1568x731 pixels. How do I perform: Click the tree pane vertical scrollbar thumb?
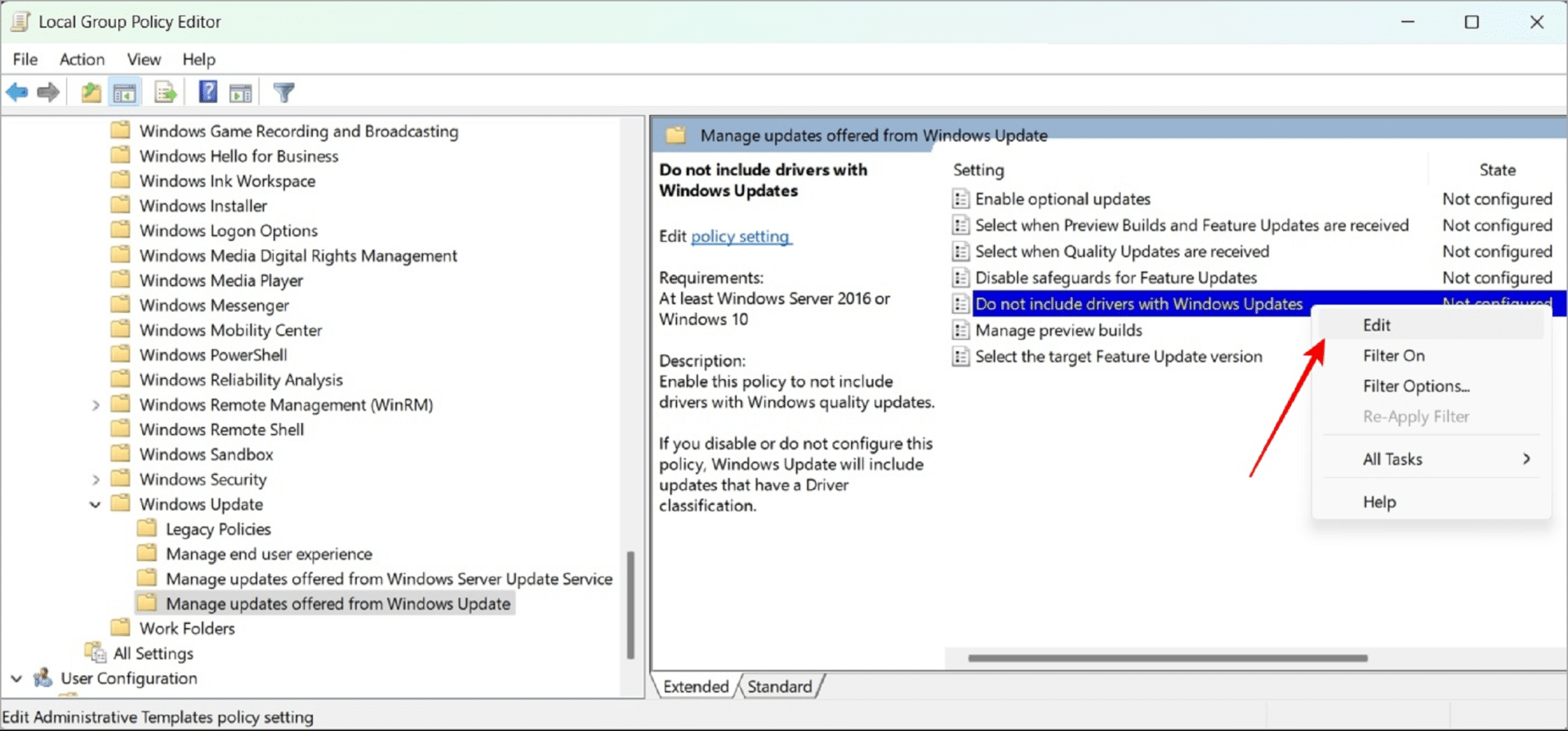(x=630, y=604)
